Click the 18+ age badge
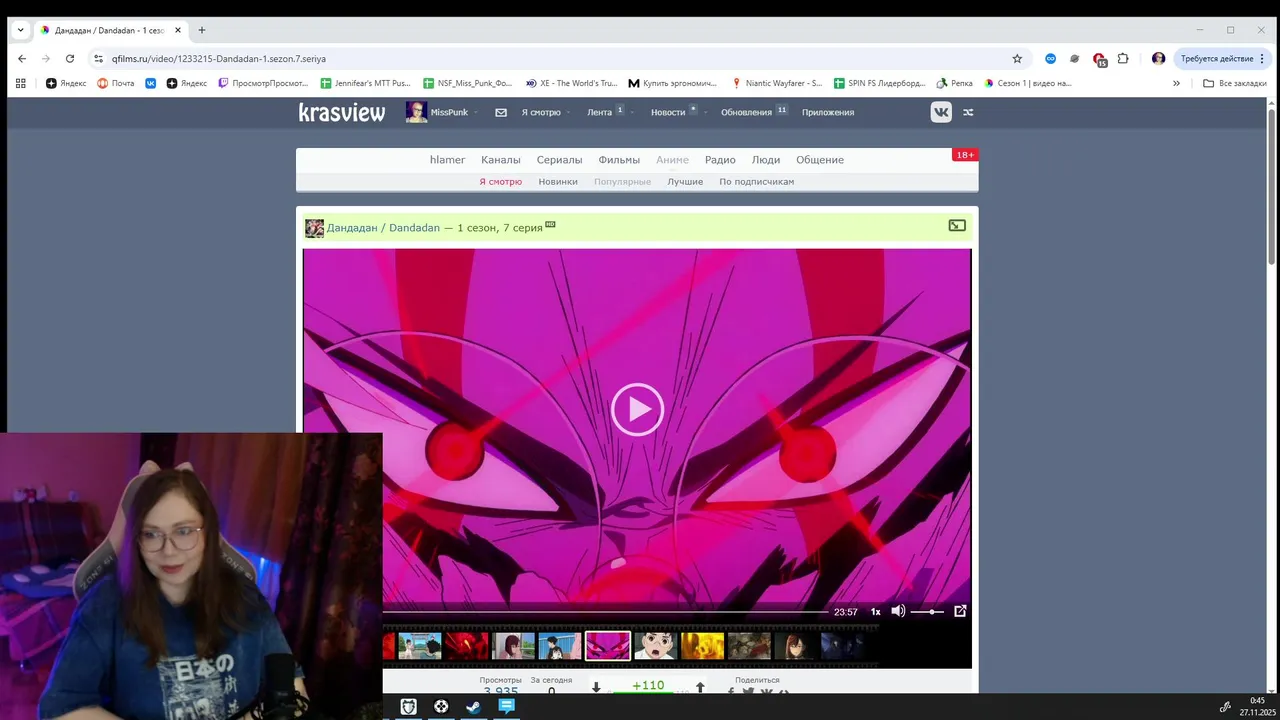The height and width of the screenshot is (720, 1280). (x=965, y=155)
